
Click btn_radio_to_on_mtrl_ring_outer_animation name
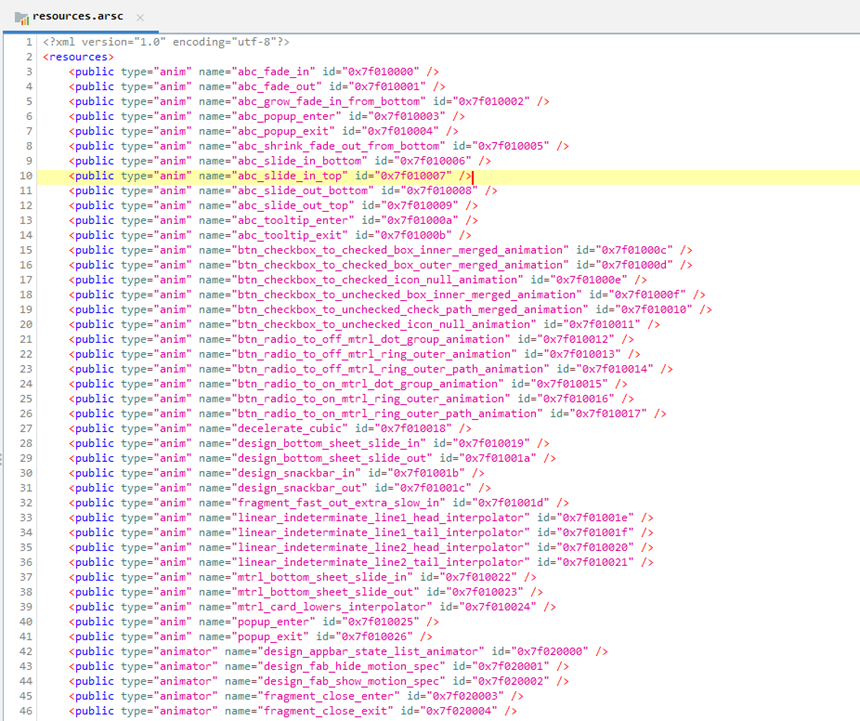pos(371,398)
